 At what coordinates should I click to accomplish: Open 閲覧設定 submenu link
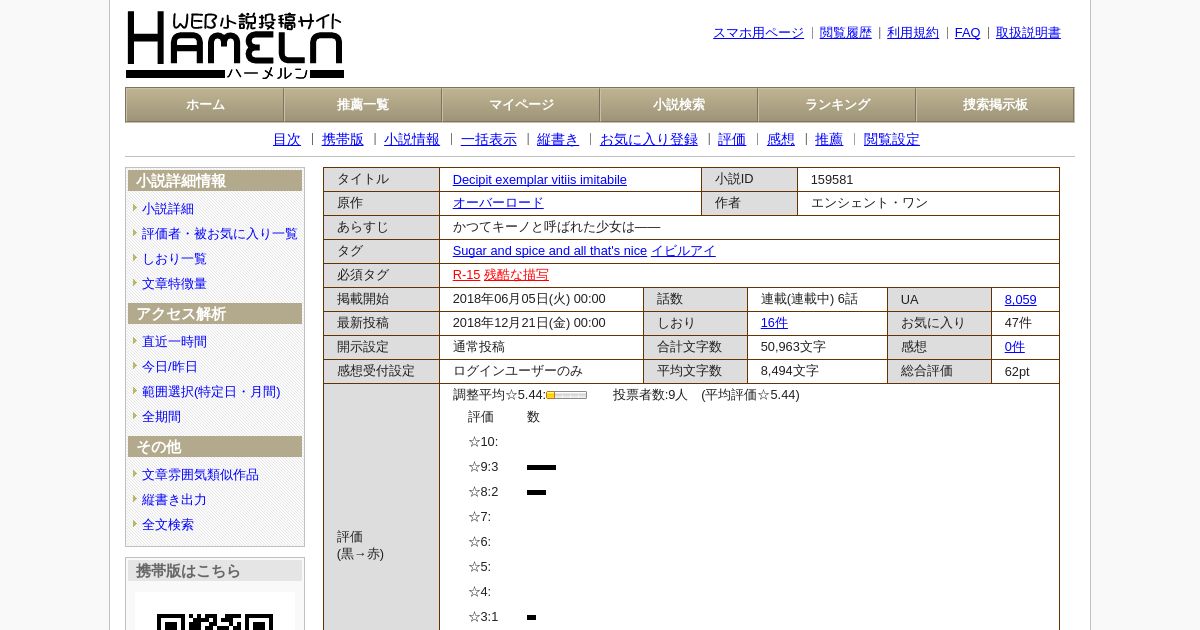point(892,140)
